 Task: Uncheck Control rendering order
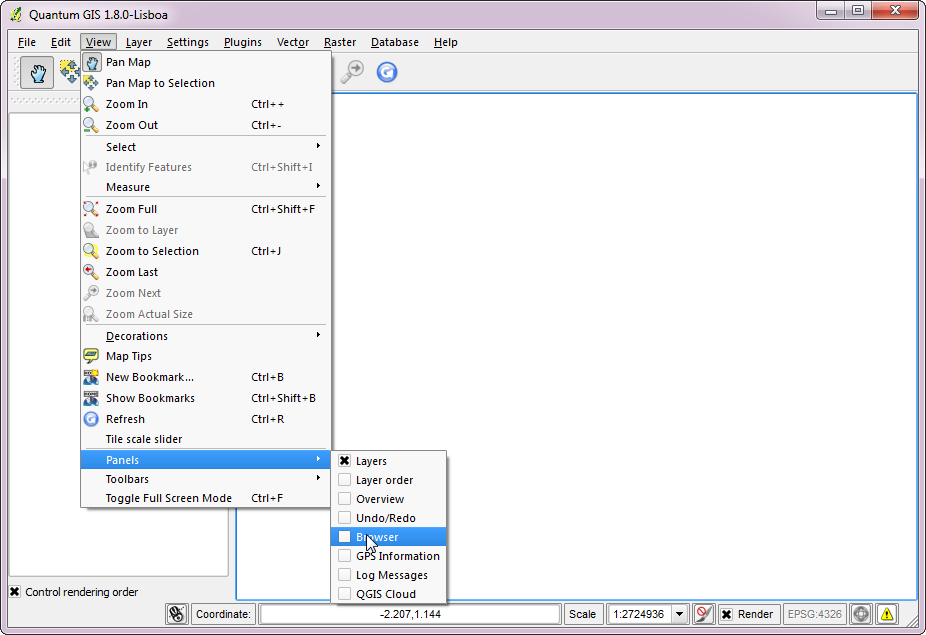(15, 592)
